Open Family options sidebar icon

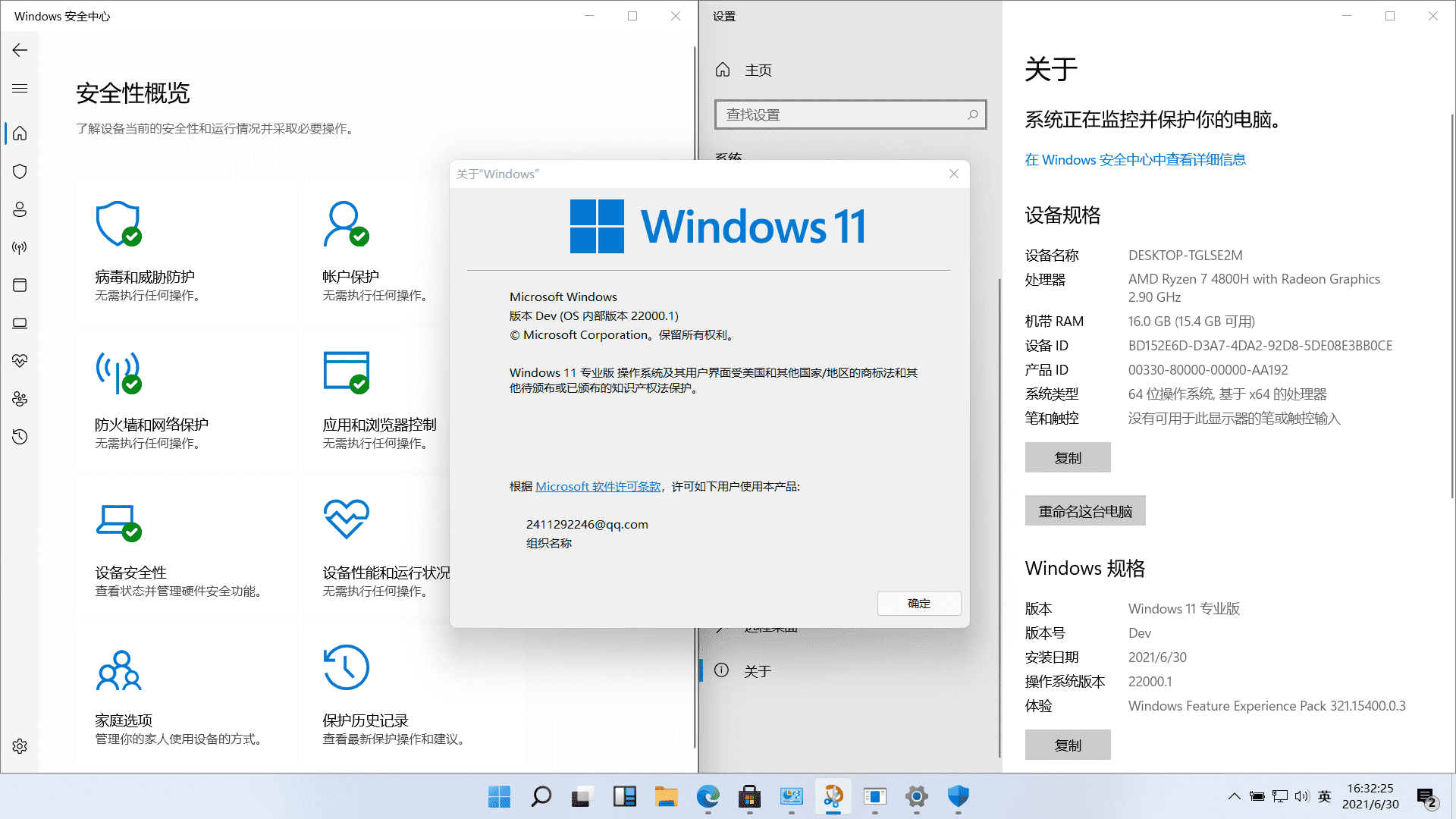click(20, 399)
